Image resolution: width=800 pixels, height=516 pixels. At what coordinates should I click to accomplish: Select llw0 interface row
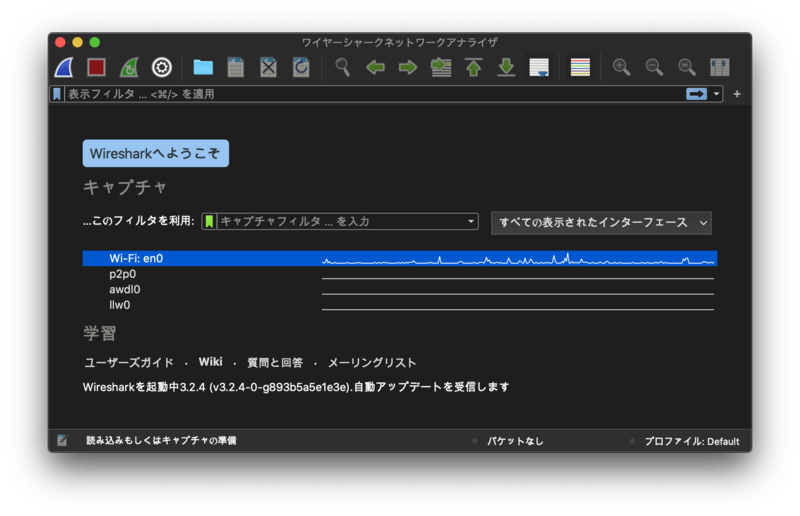(x=399, y=305)
